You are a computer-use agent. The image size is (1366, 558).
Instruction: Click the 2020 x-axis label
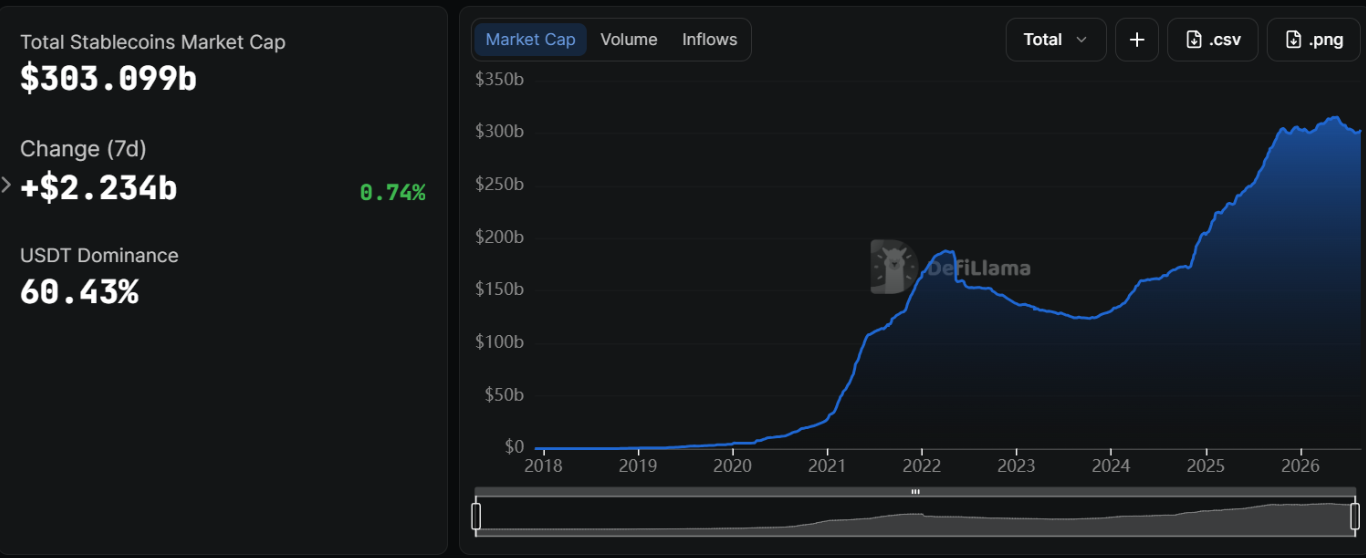[x=732, y=466]
